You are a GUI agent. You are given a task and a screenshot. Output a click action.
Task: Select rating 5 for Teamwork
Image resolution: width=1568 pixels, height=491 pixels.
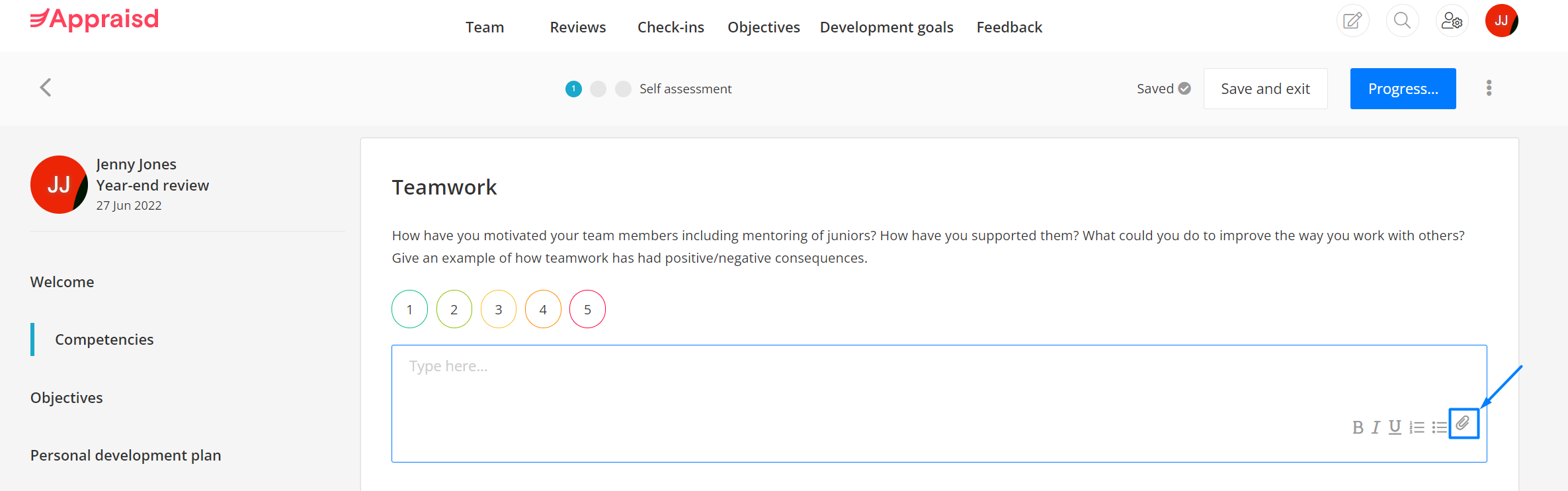point(587,309)
